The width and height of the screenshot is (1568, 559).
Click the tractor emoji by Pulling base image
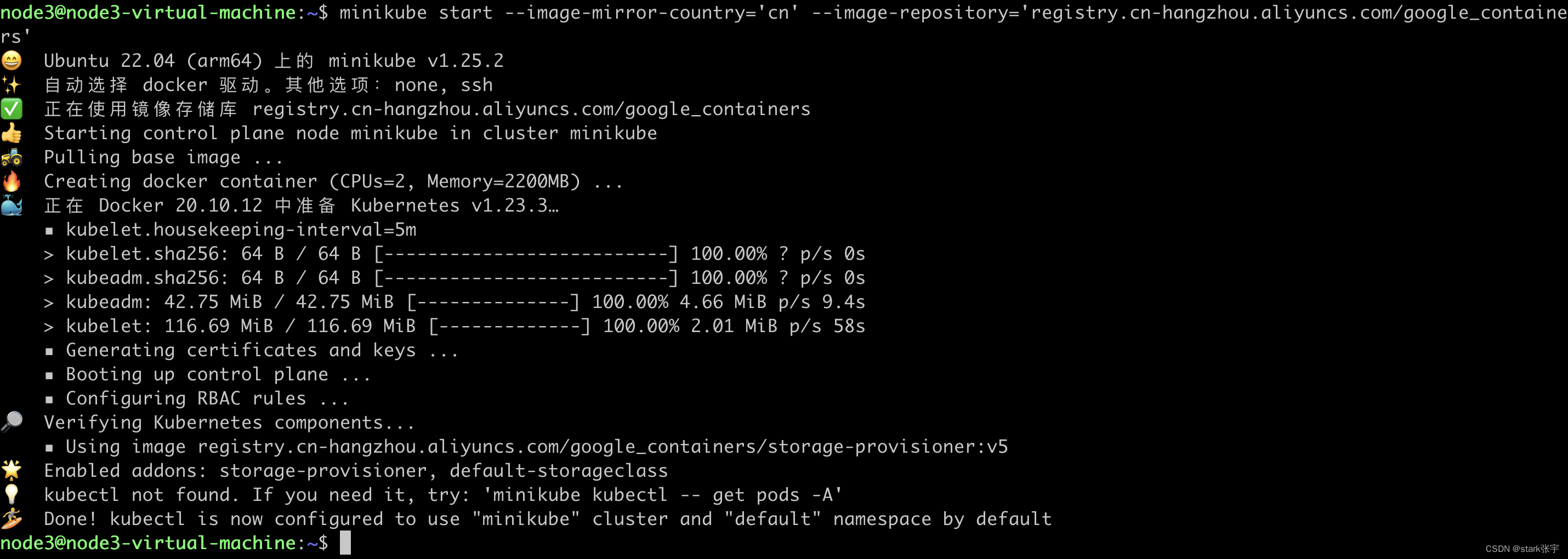(12, 157)
